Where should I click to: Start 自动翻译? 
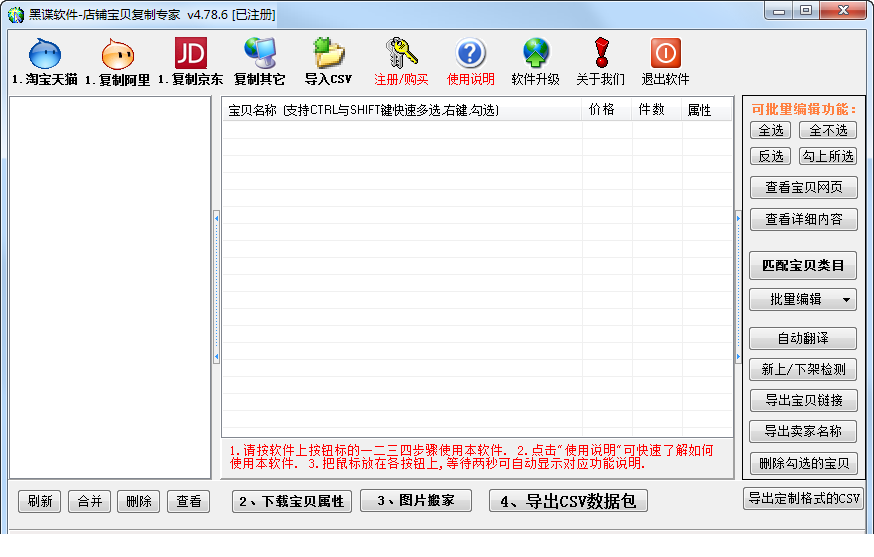click(x=803, y=338)
